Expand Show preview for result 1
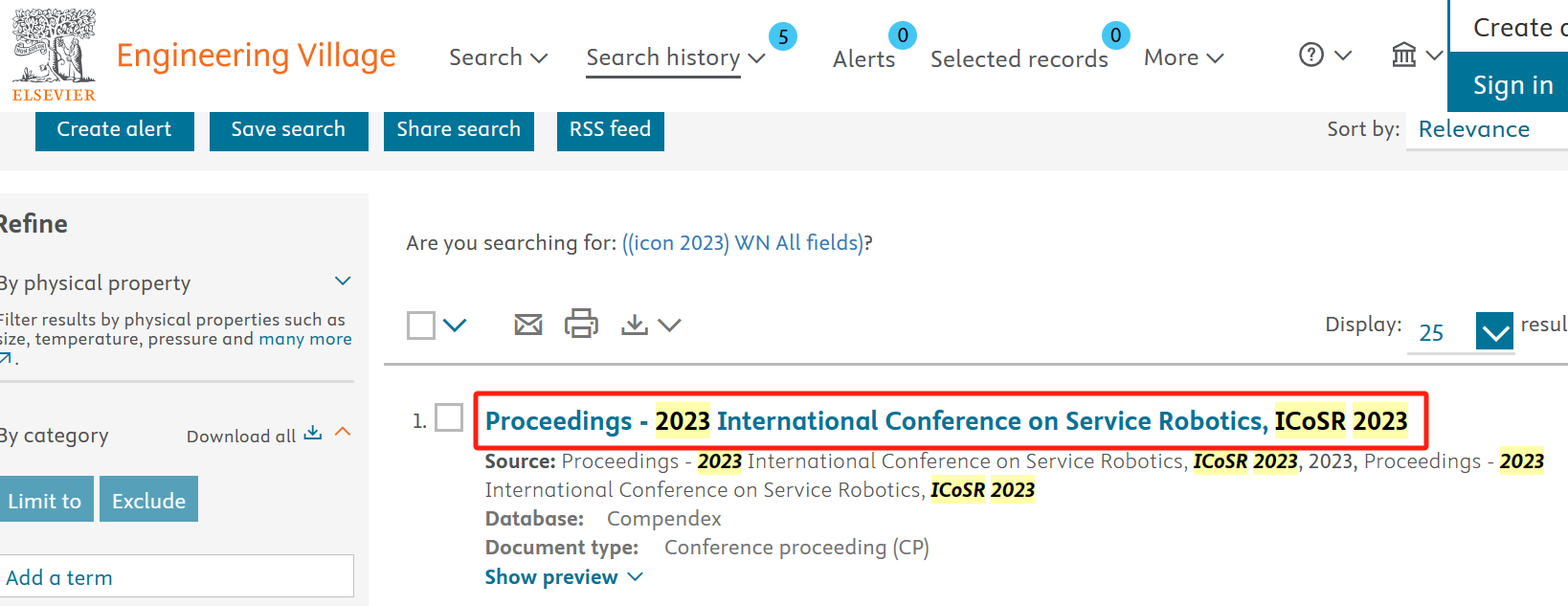This screenshot has width=1568, height=606. click(x=563, y=577)
